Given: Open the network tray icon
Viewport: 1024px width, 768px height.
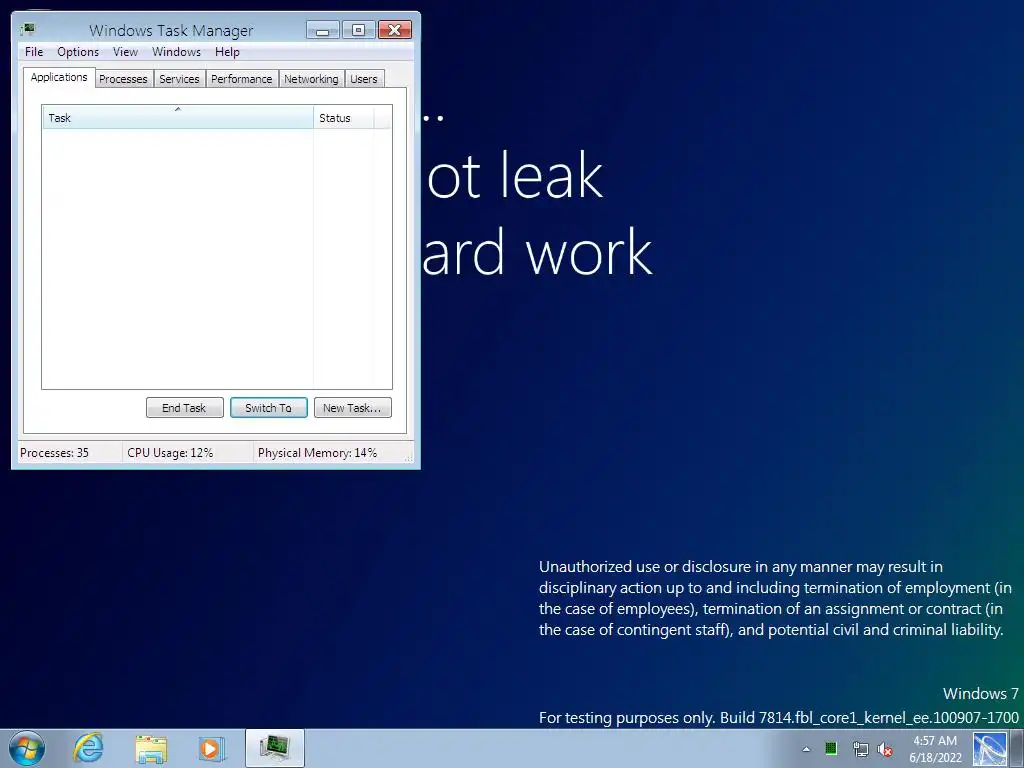Looking at the screenshot, I should [x=861, y=749].
